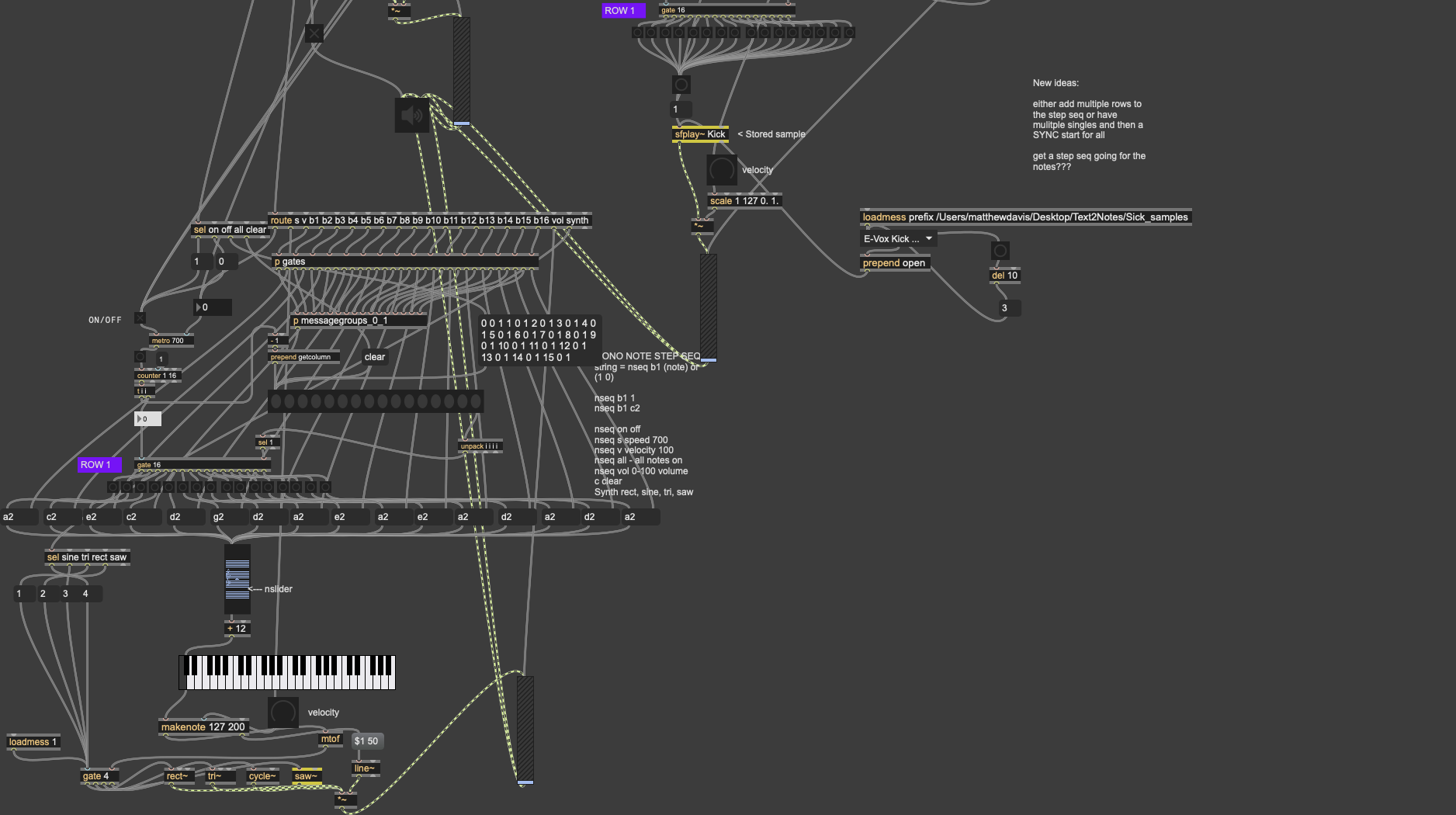Click the gain slider beside the speaker icon
This screenshot has width=1456, height=815.
[x=462, y=71]
